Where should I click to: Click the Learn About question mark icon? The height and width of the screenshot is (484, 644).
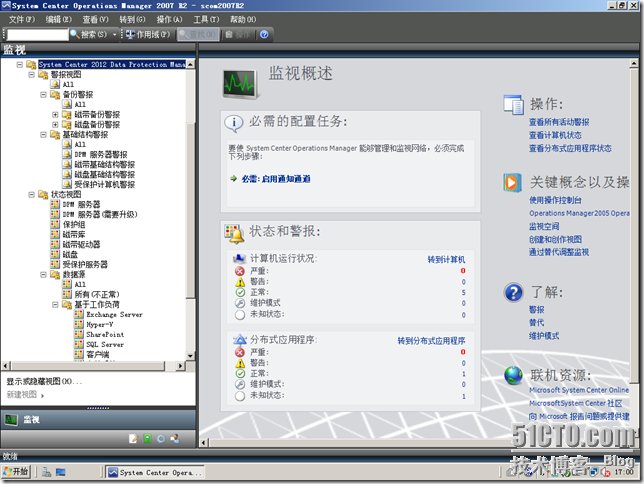tap(513, 292)
